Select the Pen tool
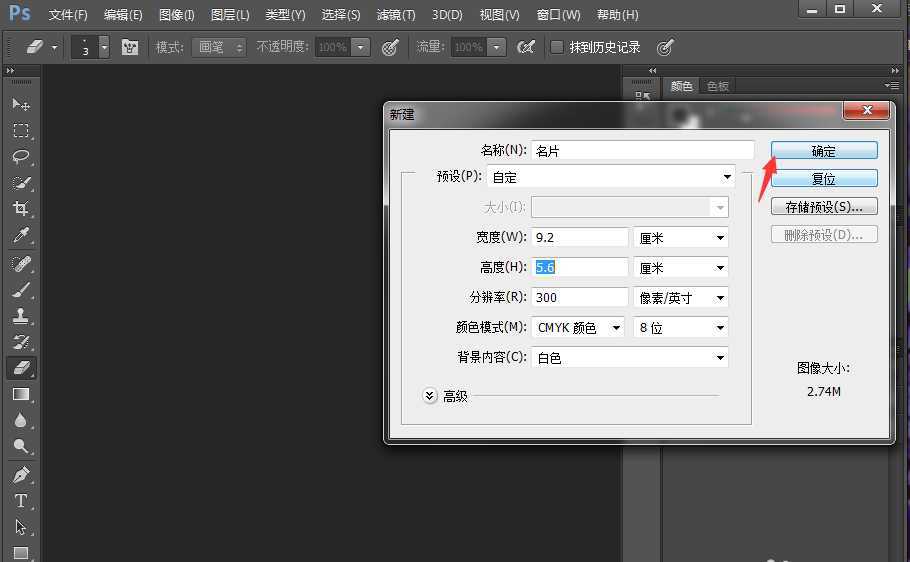Image resolution: width=910 pixels, height=562 pixels. point(20,474)
